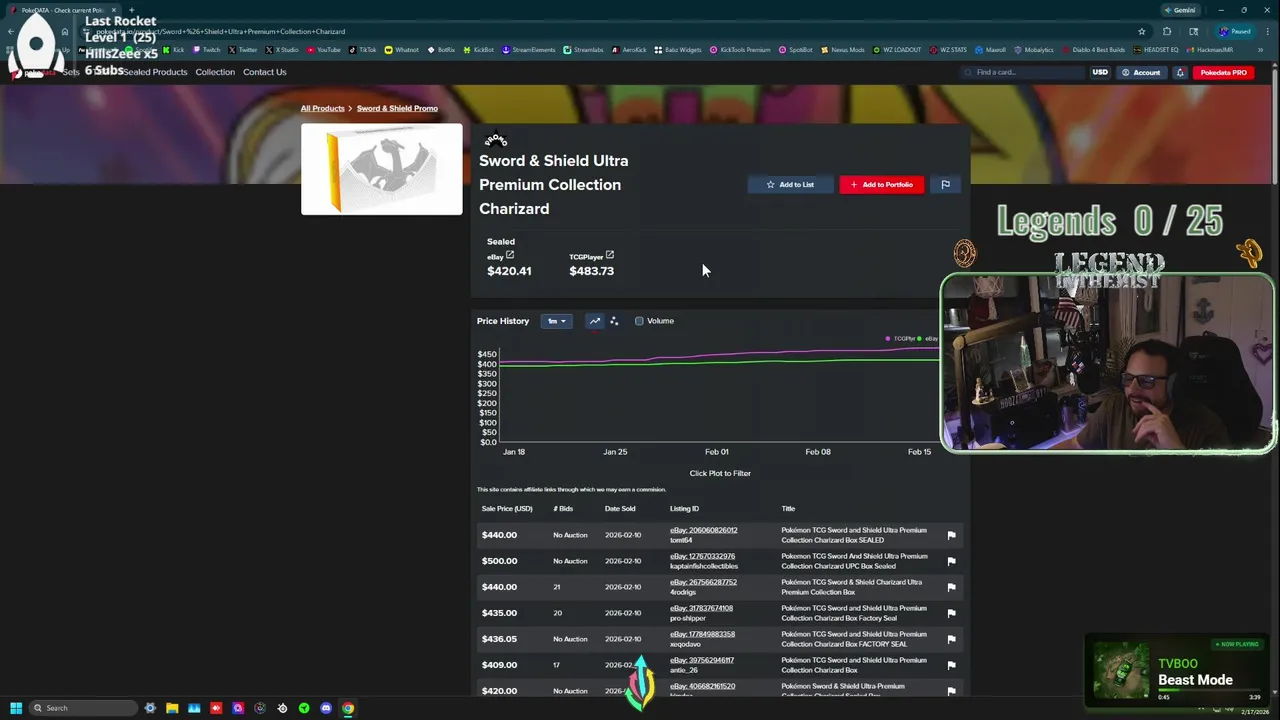Click the report flag icon beside Add to Portfolio
This screenshot has width=1280, height=720.
click(945, 184)
